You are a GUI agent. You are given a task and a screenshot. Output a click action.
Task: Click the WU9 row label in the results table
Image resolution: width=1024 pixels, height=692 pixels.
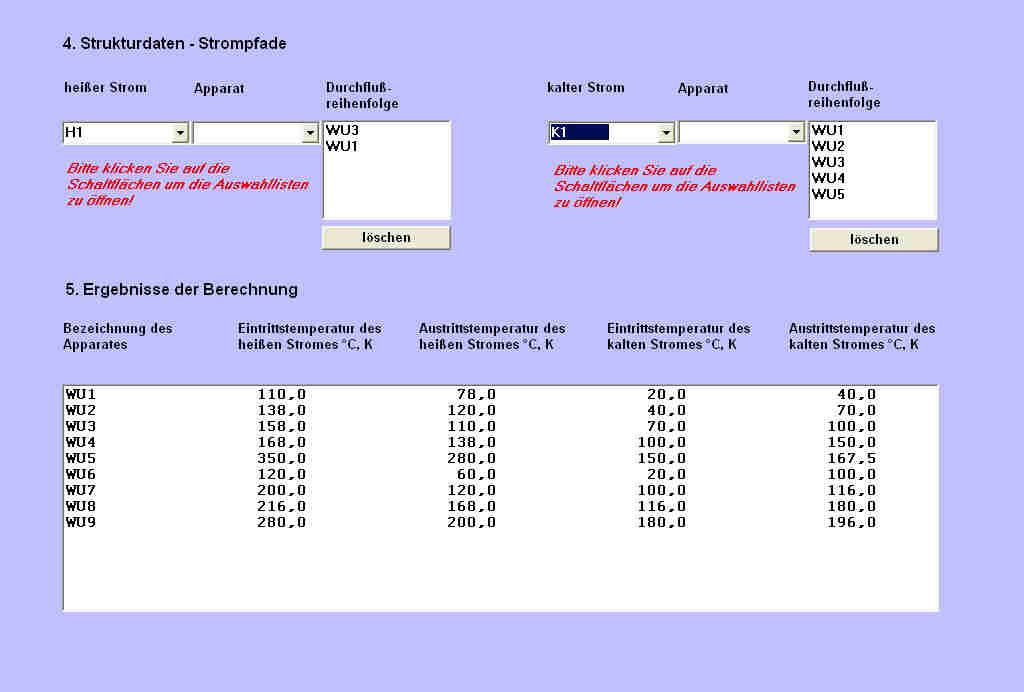tap(81, 522)
